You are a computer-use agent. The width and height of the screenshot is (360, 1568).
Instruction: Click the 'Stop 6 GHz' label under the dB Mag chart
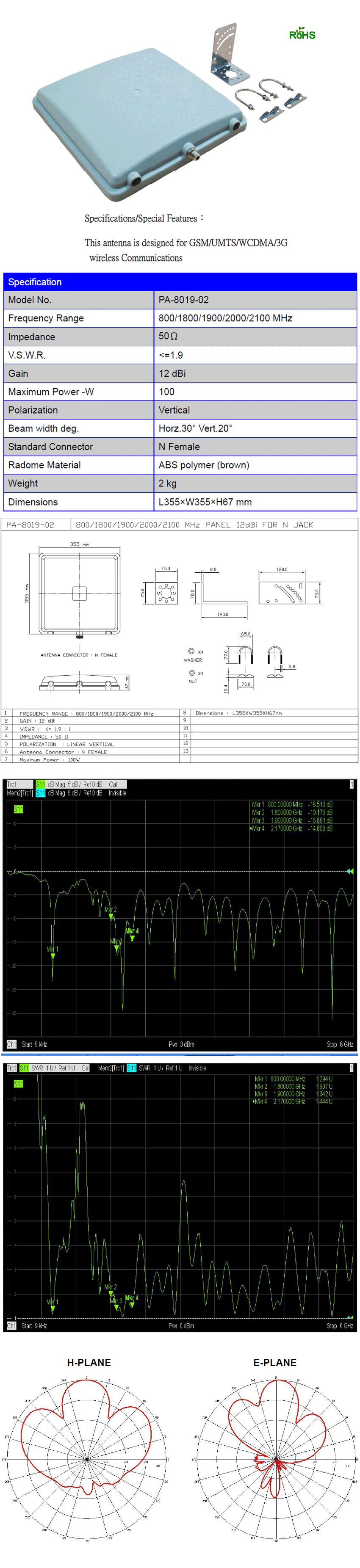pos(340,1044)
